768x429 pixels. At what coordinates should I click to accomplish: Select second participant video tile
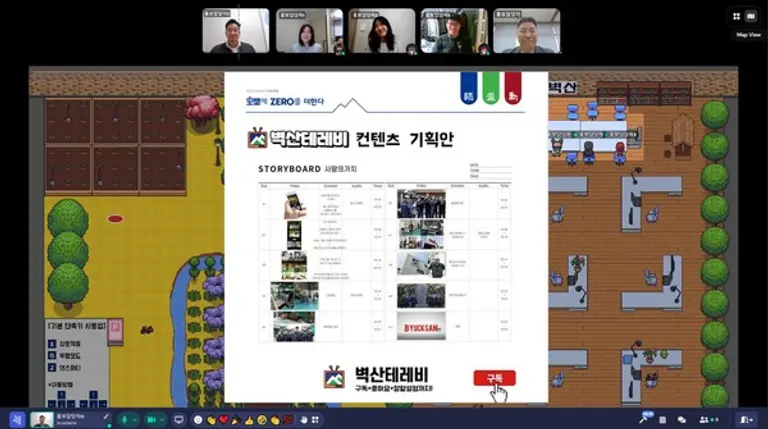[309, 30]
